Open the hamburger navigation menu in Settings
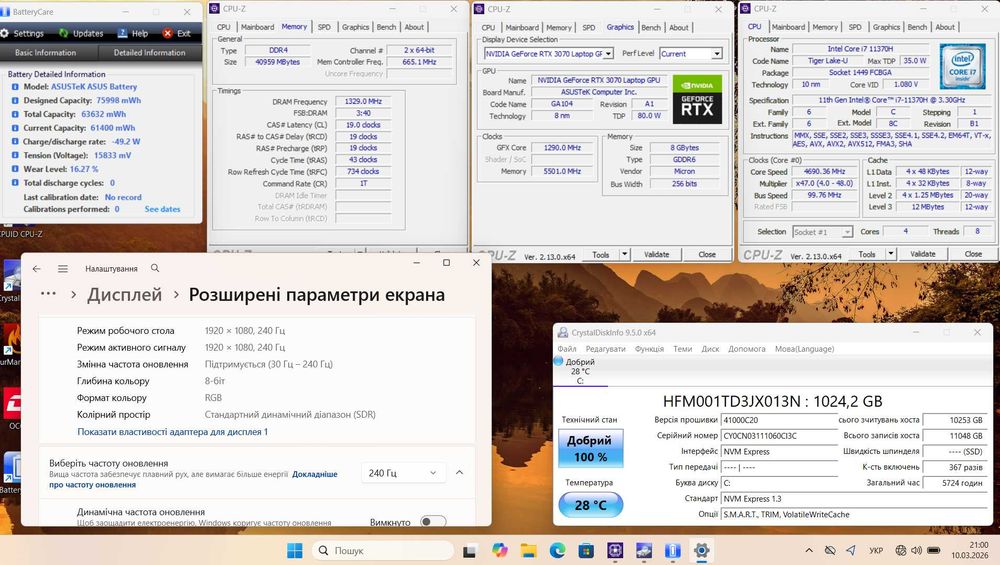The width and height of the screenshot is (1000, 565). (62, 269)
